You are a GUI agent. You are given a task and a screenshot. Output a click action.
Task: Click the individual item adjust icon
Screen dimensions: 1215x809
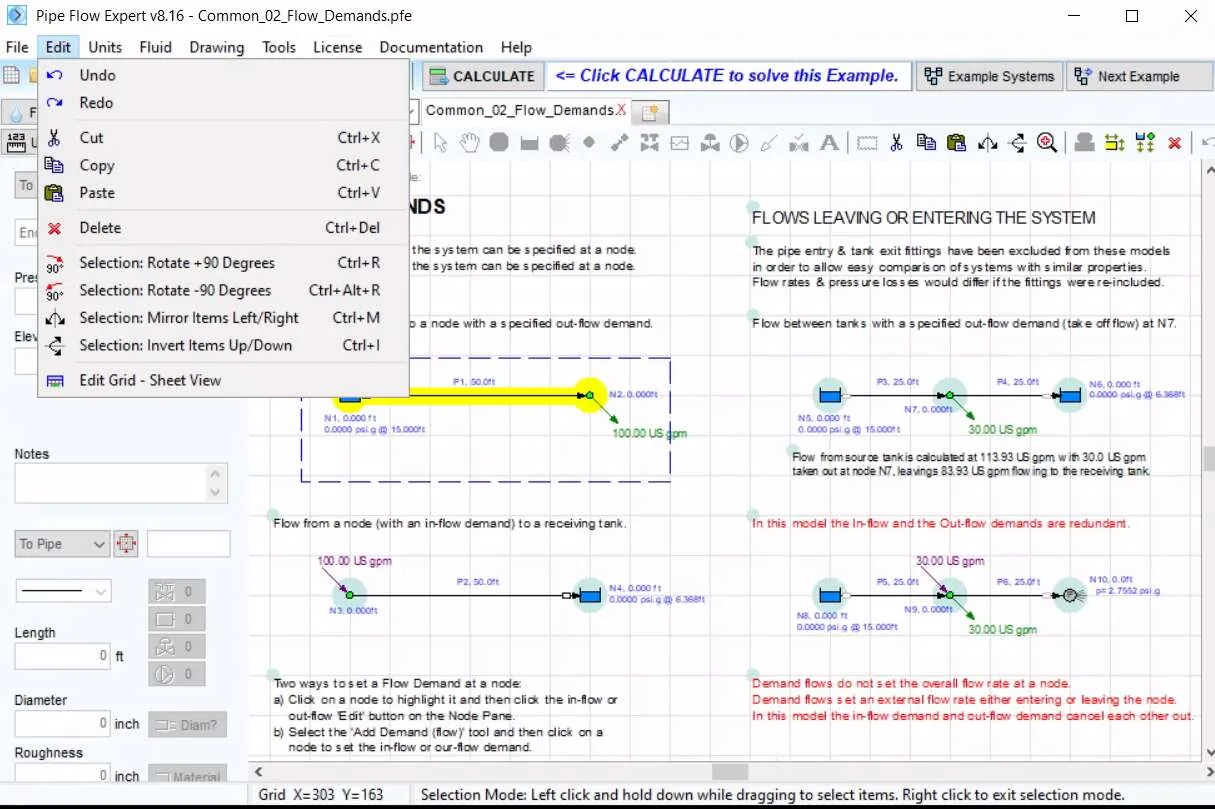pyautogui.click(x=1084, y=143)
